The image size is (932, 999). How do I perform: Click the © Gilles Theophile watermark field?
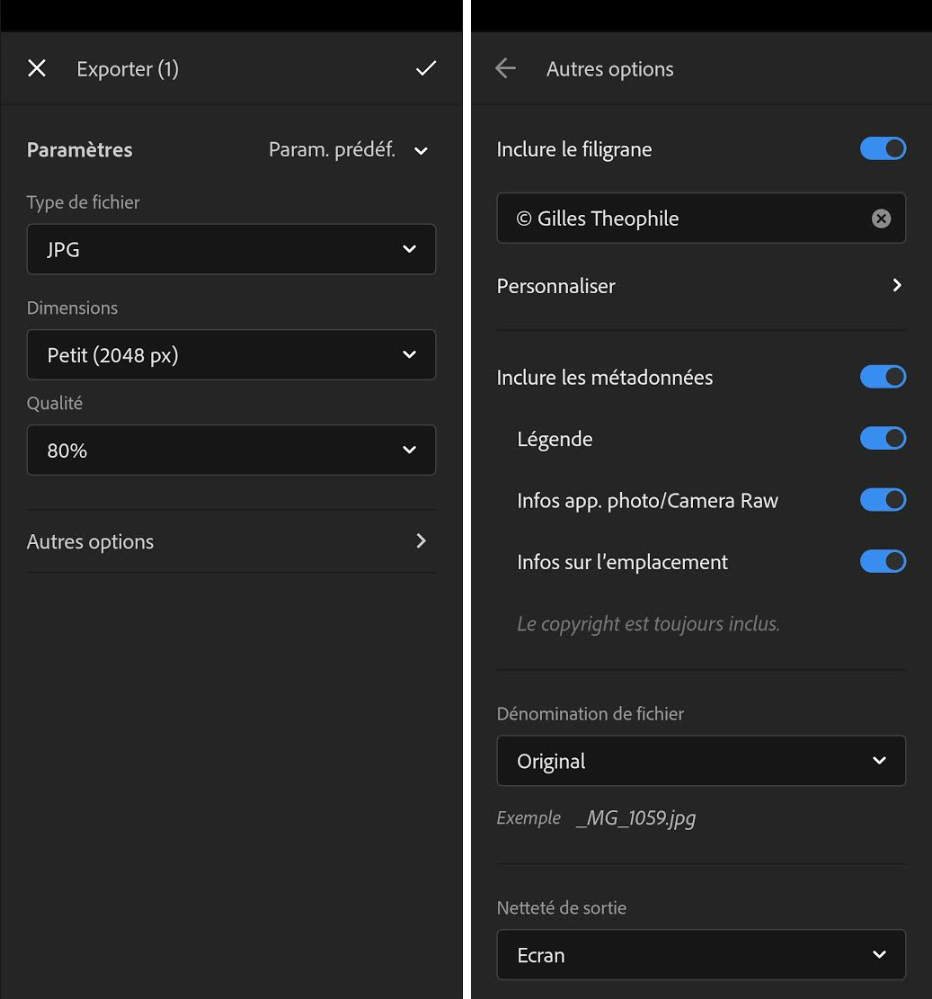click(x=701, y=218)
